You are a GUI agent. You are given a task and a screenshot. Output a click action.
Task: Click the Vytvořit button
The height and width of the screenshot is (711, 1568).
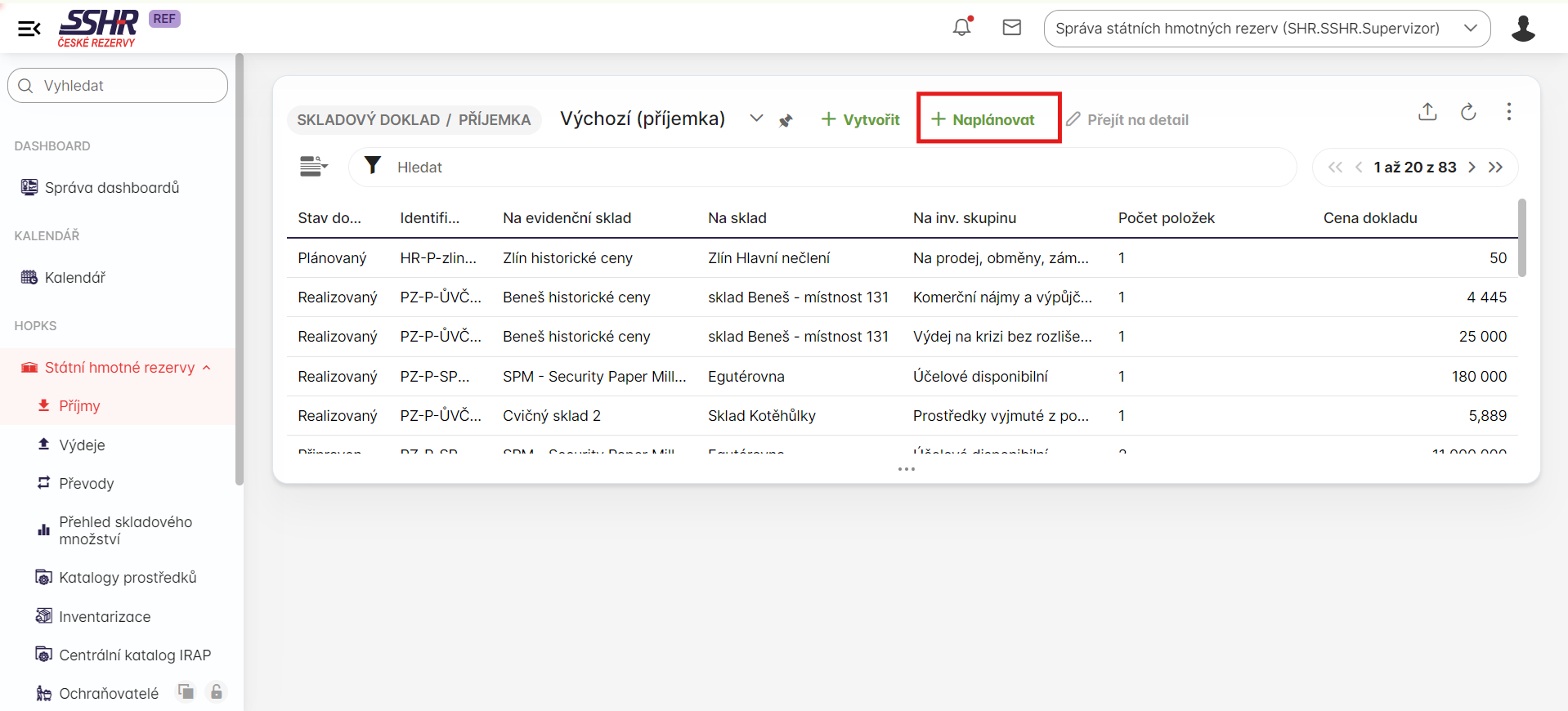pyautogui.click(x=860, y=120)
